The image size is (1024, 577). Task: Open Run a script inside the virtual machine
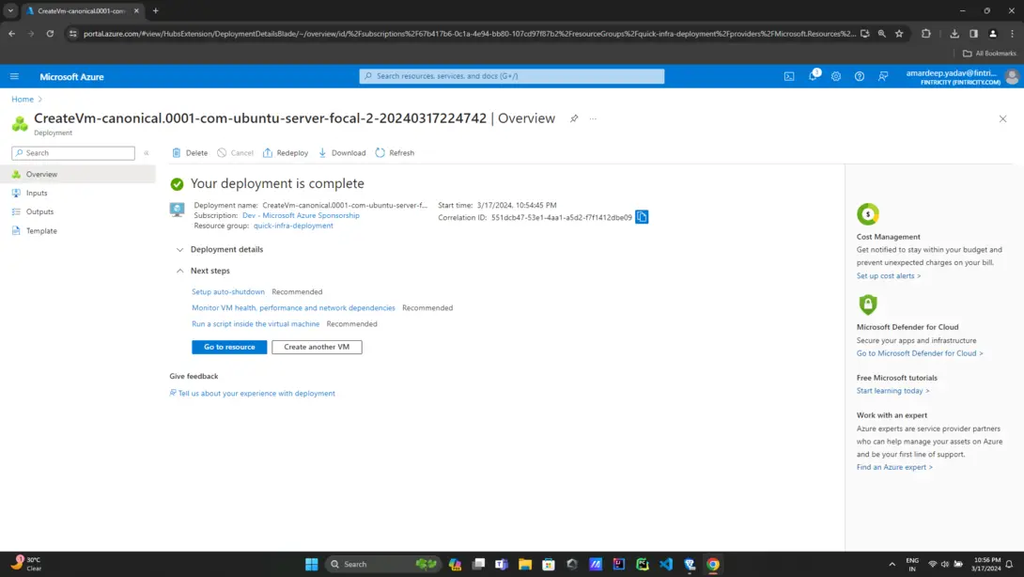[255, 324]
